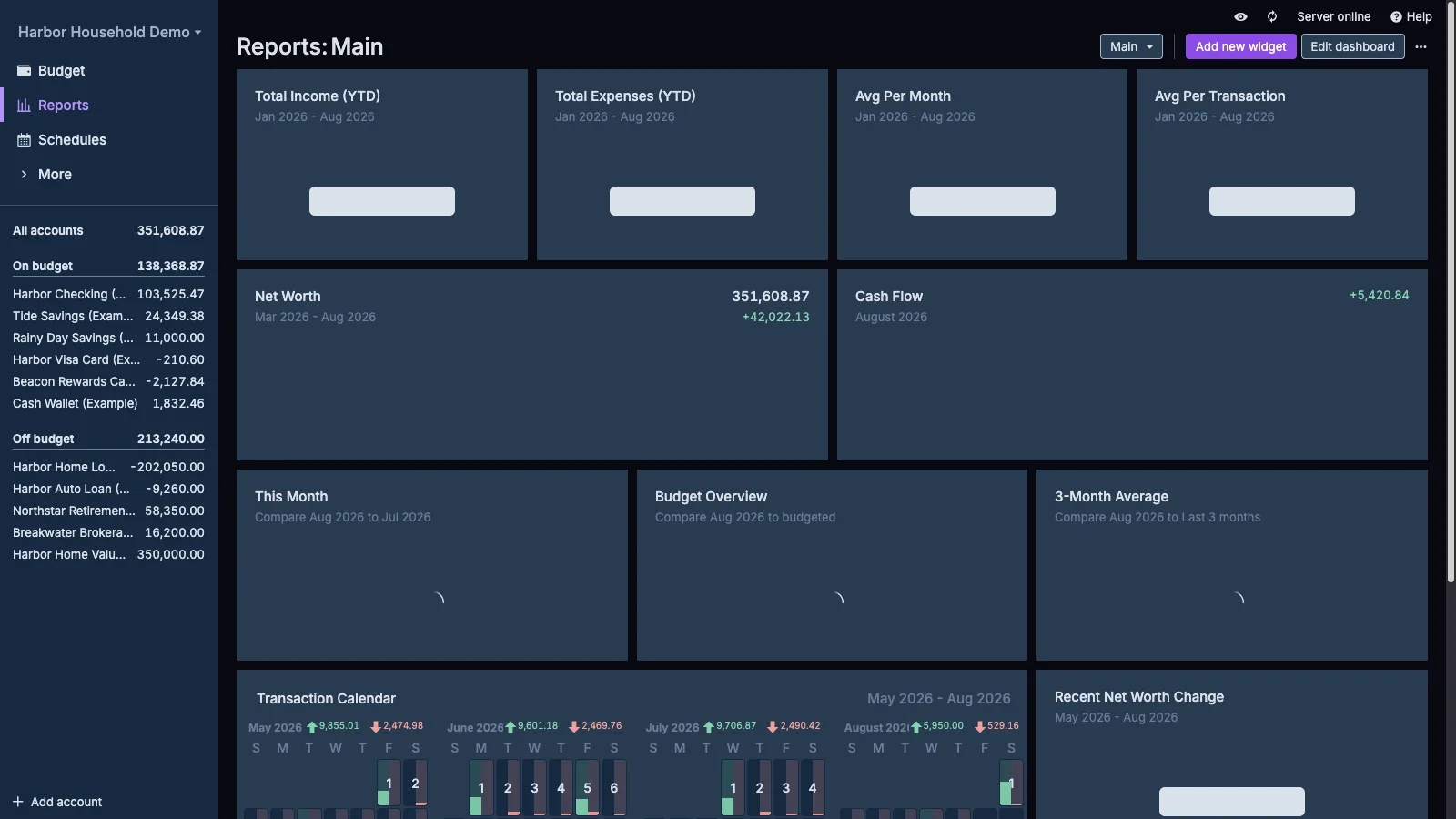The height and width of the screenshot is (819, 1456).
Task: Toggle privacy mode eye icon
Action: point(1240,16)
